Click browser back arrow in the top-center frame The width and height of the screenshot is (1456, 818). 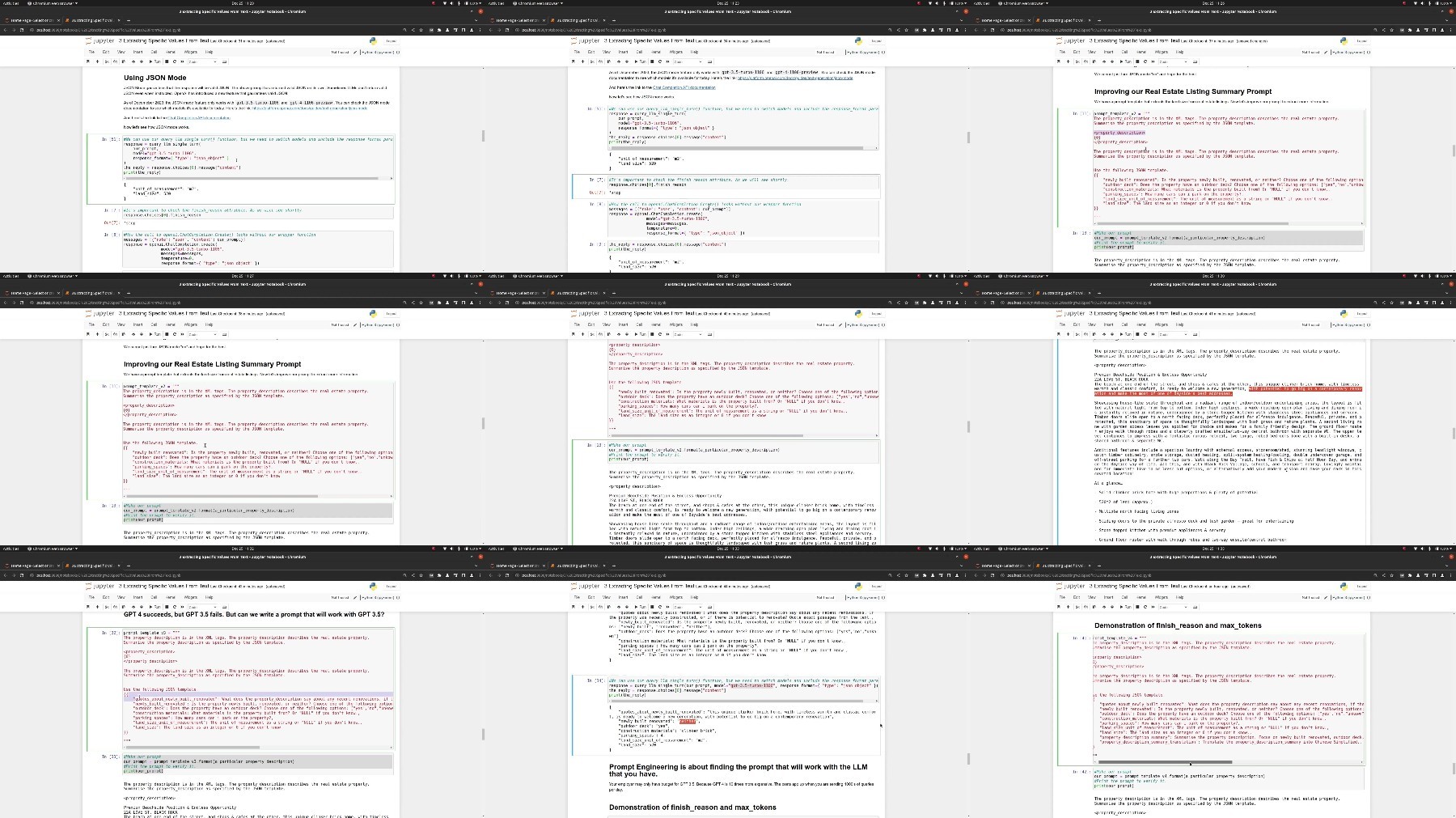click(491, 30)
